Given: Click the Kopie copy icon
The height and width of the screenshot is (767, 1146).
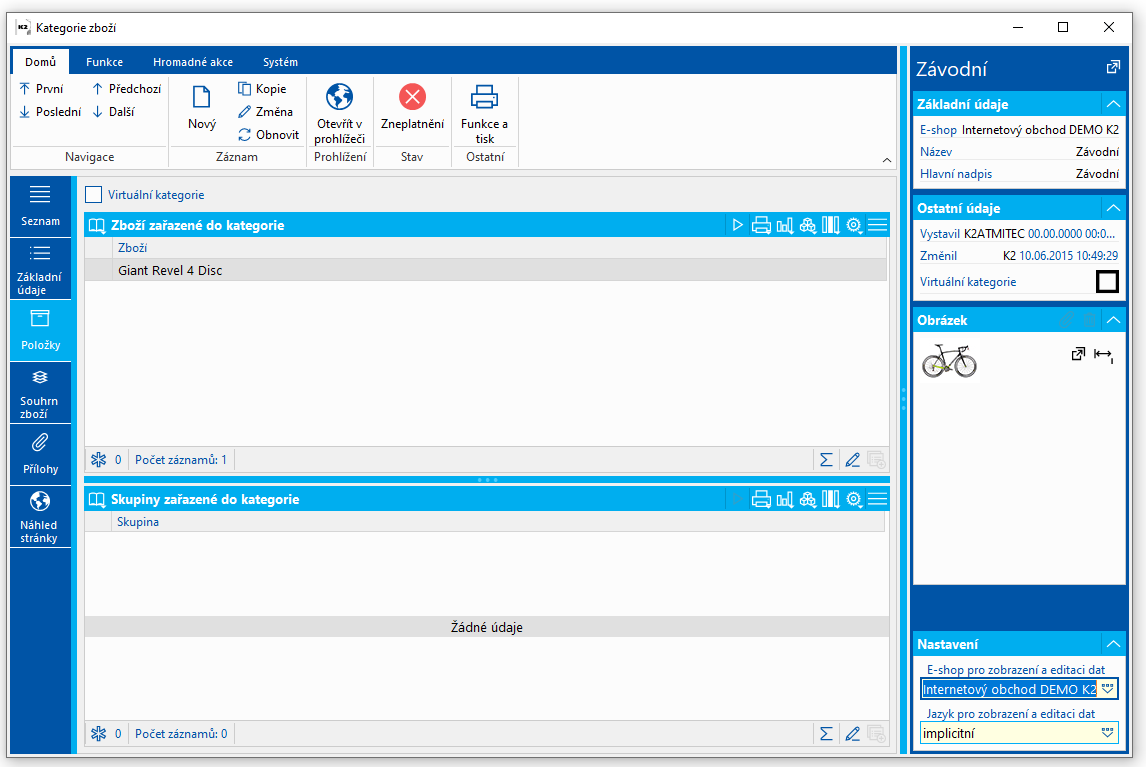Looking at the screenshot, I should pos(244,88).
